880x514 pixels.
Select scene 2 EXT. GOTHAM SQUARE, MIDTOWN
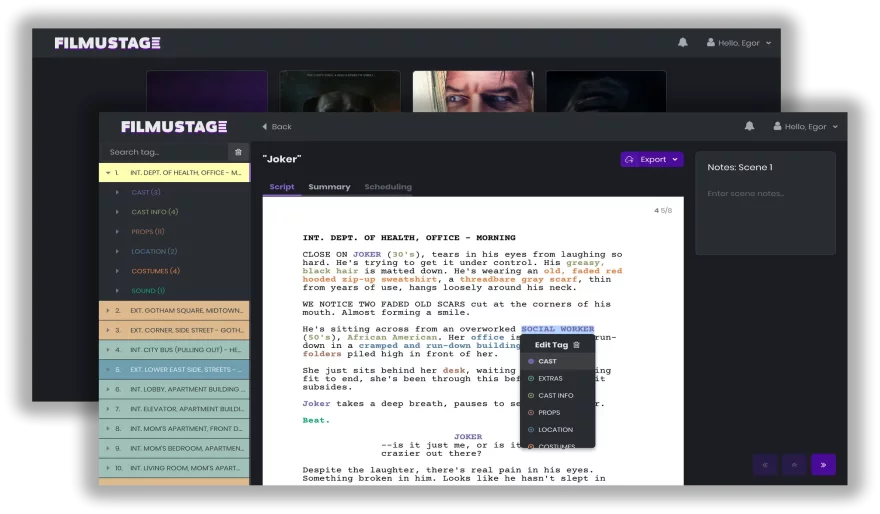(175, 310)
